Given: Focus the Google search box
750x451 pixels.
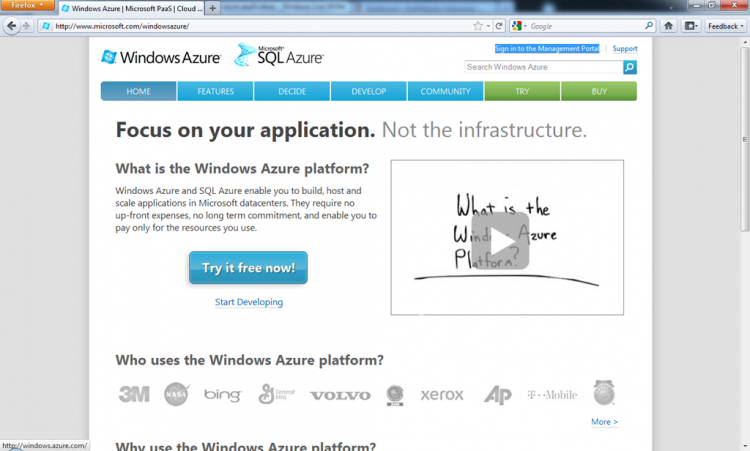Looking at the screenshot, I should point(585,26).
